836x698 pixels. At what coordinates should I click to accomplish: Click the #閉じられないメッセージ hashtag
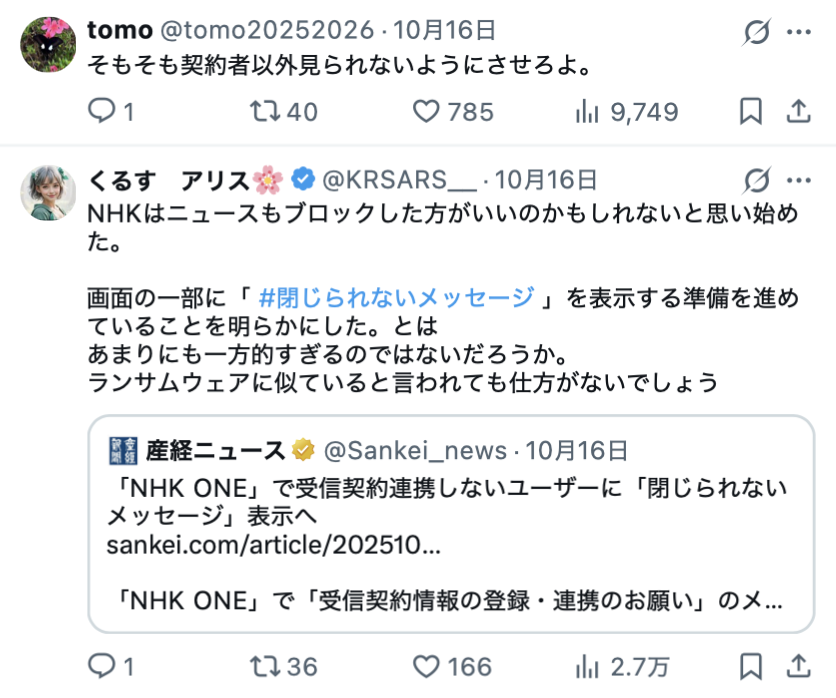tap(395, 297)
